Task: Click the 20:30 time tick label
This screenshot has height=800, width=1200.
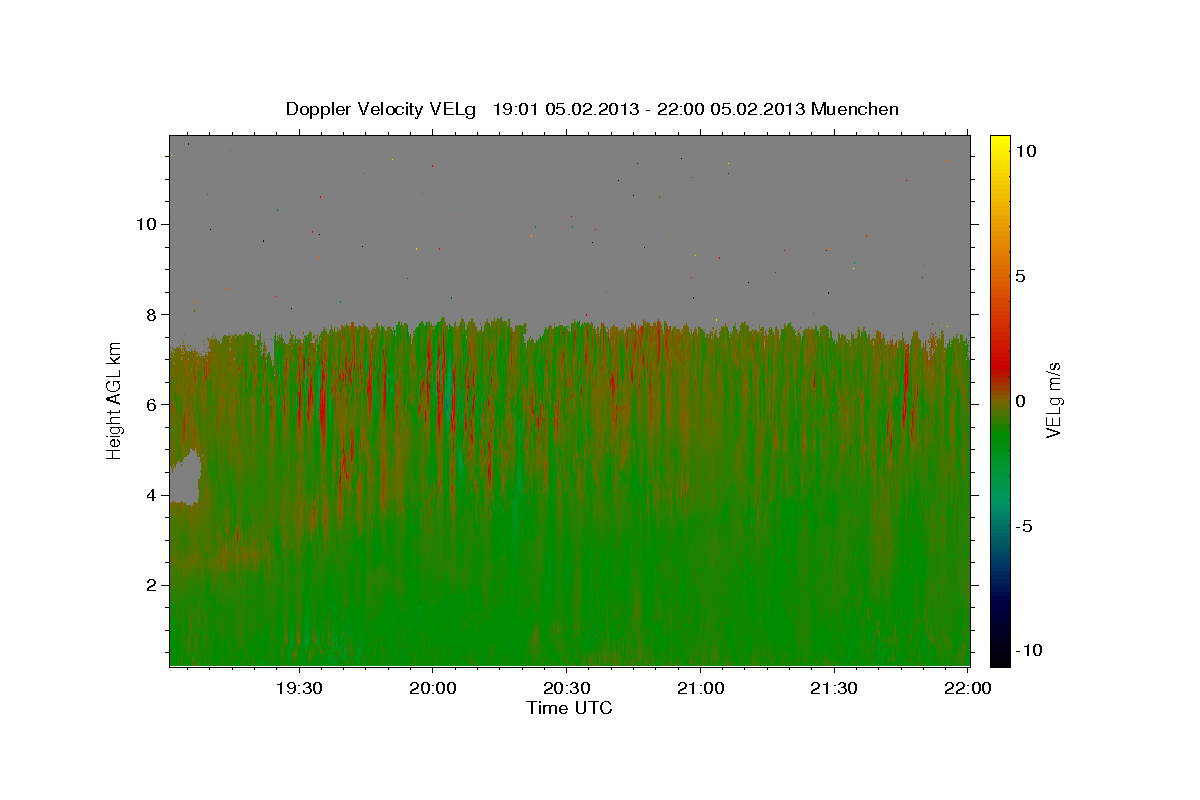Action: pos(567,688)
